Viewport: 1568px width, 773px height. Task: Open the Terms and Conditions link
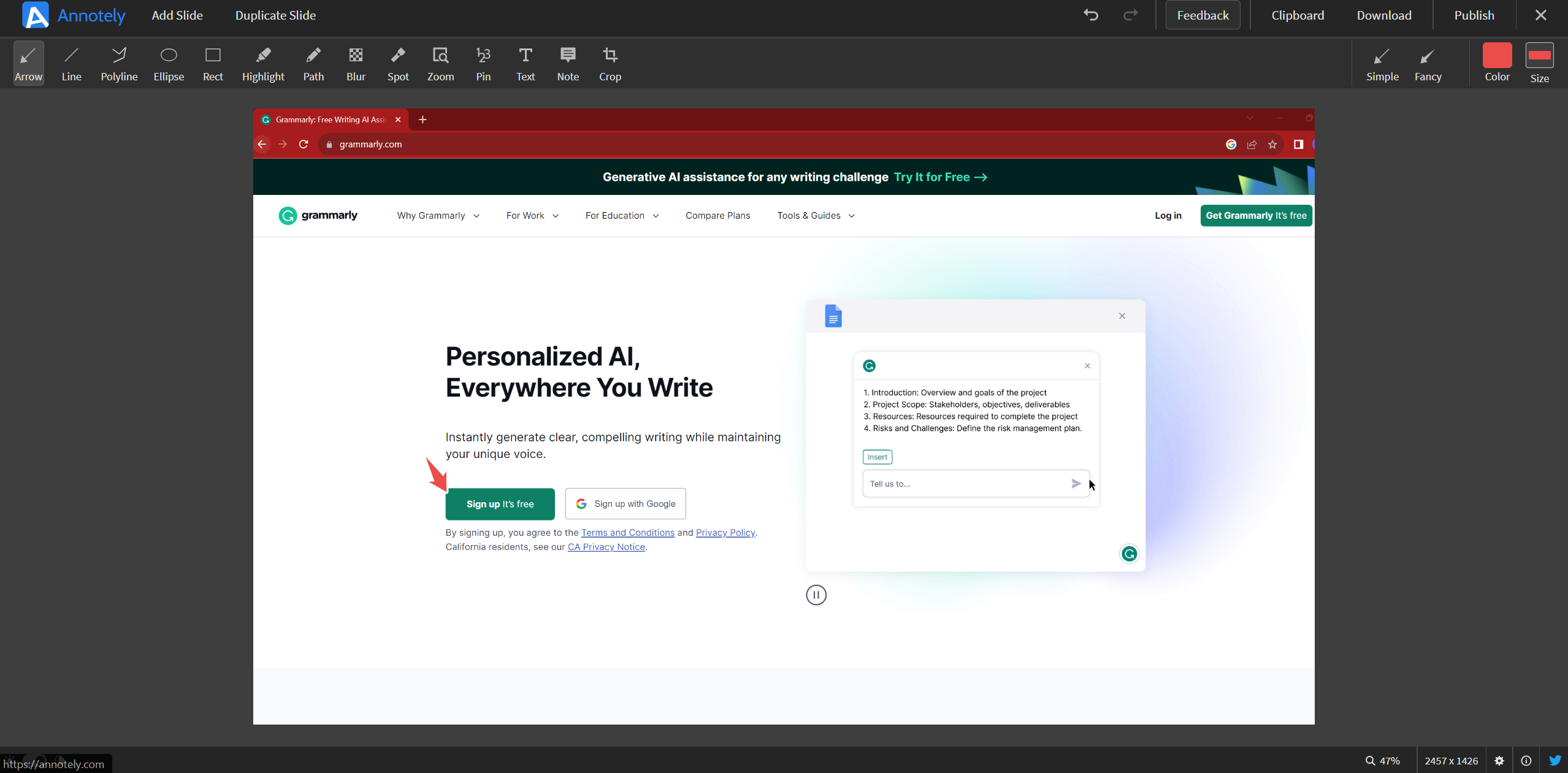click(628, 533)
